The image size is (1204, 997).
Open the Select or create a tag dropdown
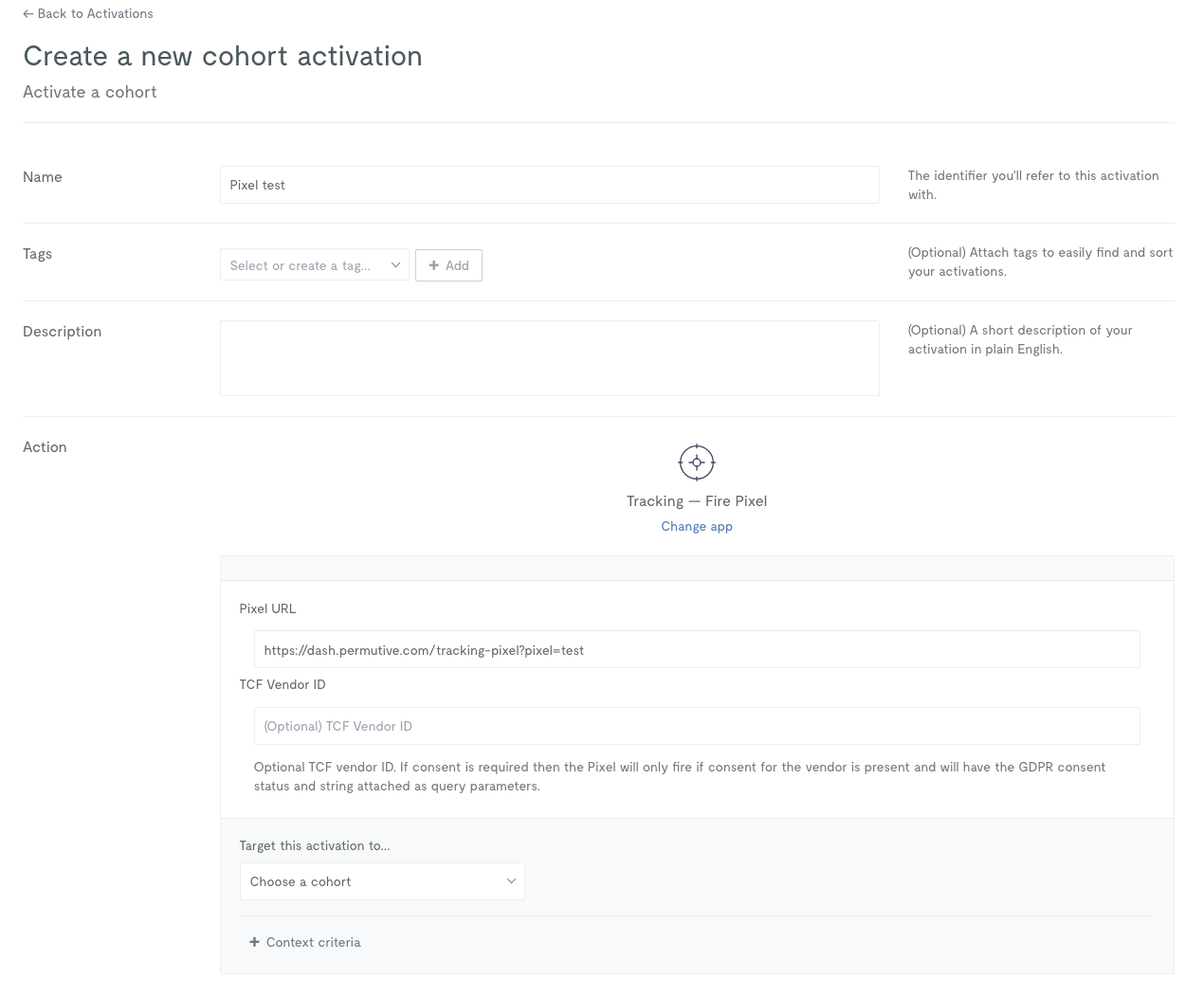(315, 265)
